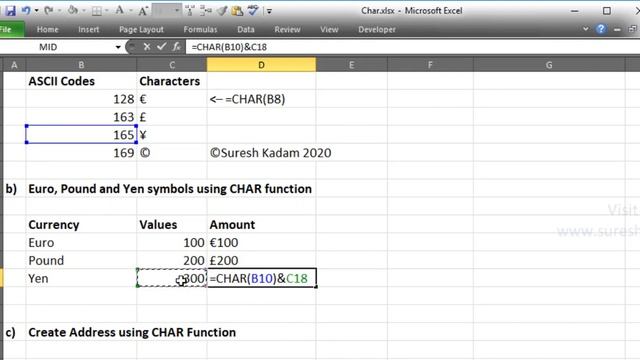
Task: Click the Euro currency cell
Action: click(81, 242)
